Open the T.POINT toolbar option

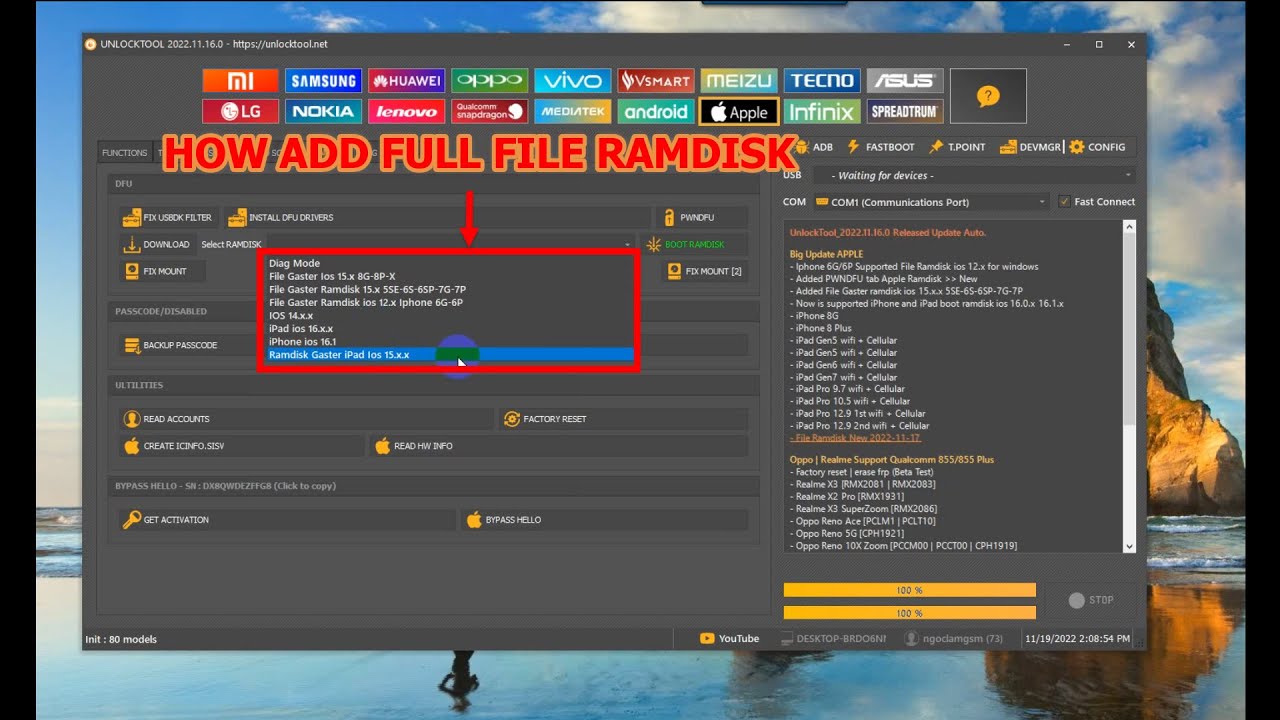(x=957, y=147)
